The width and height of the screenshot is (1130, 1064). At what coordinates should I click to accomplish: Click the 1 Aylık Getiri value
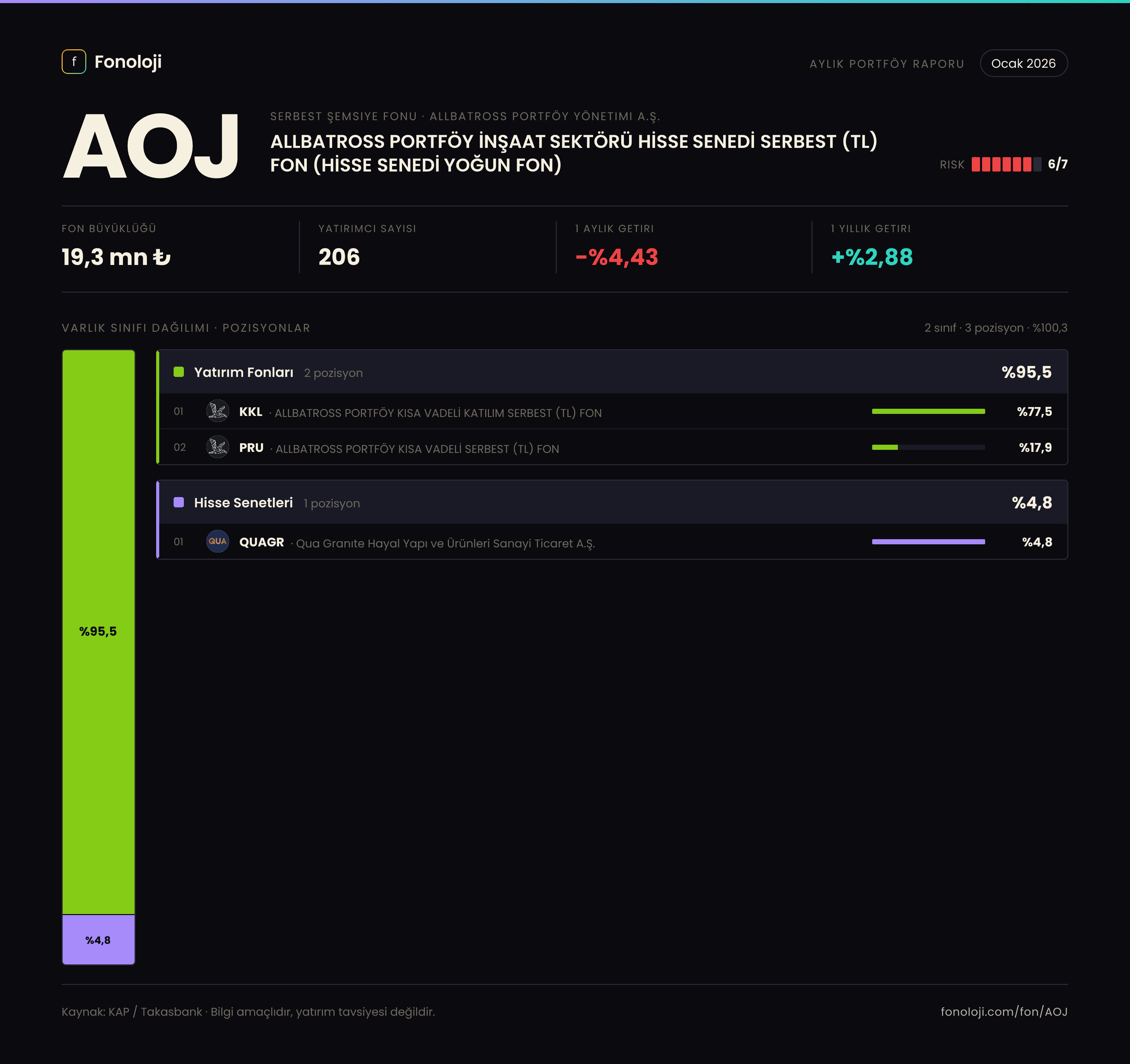(617, 257)
